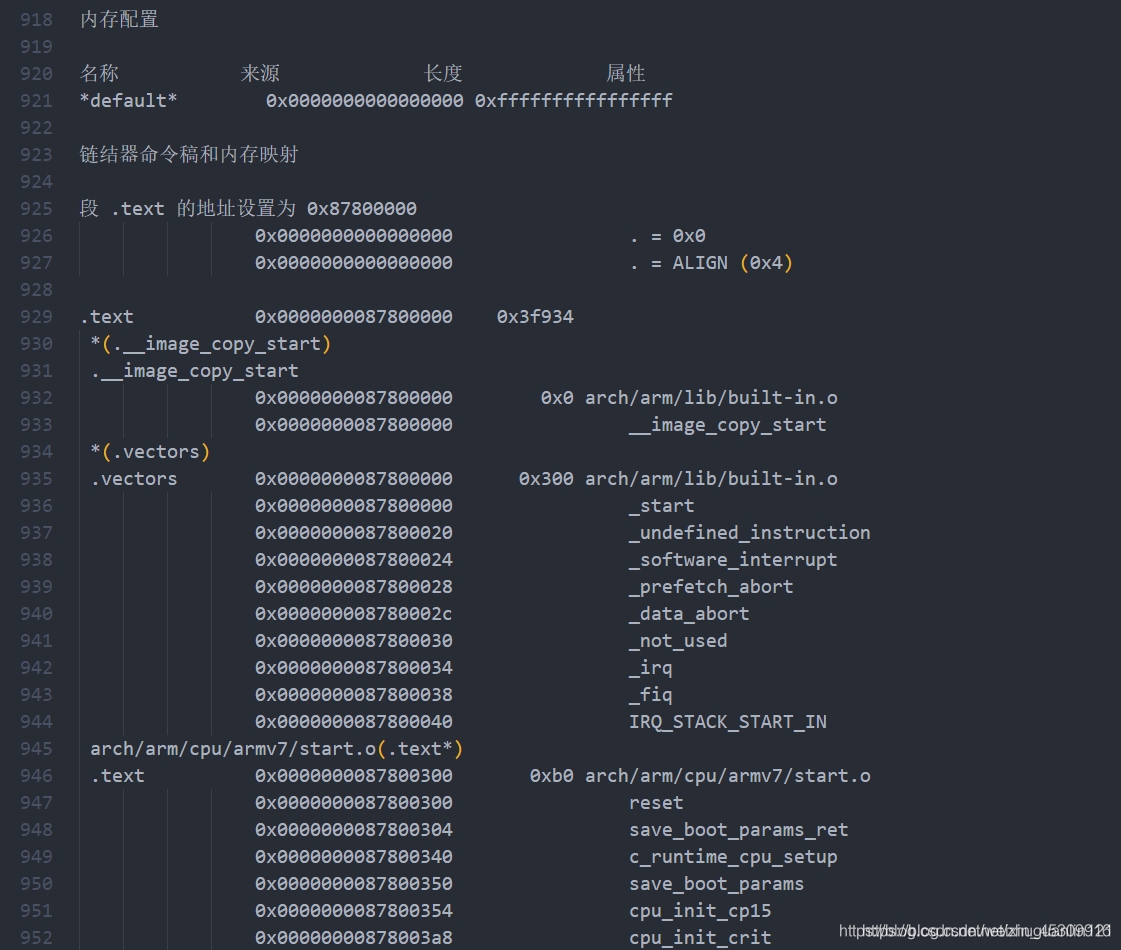The height and width of the screenshot is (950, 1121).
Task: Click line number 935 in the gutter
Action: 36,479
